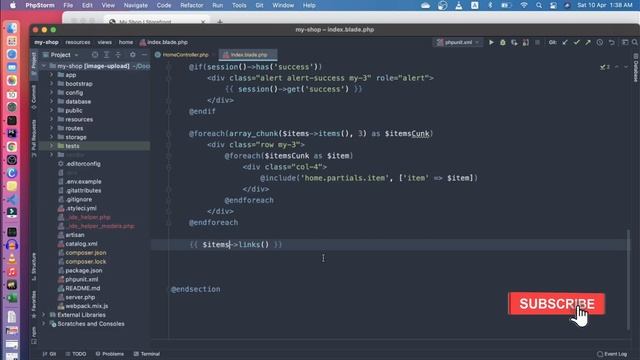Open the Pull Requests tool window strip
Viewport: 640px width, 360px height.
pyautogui.click(x=34, y=138)
